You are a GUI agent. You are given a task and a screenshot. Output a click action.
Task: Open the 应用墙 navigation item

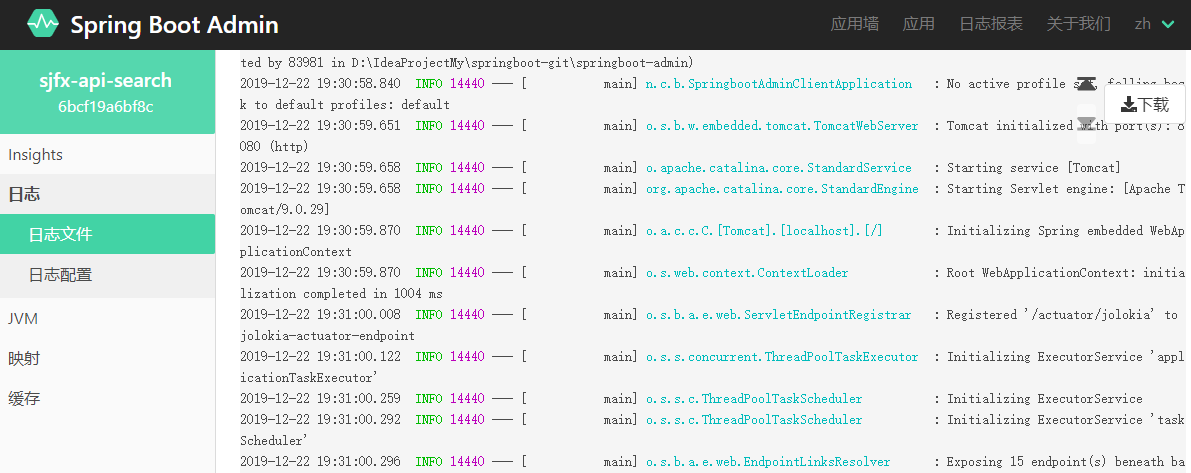[855, 24]
